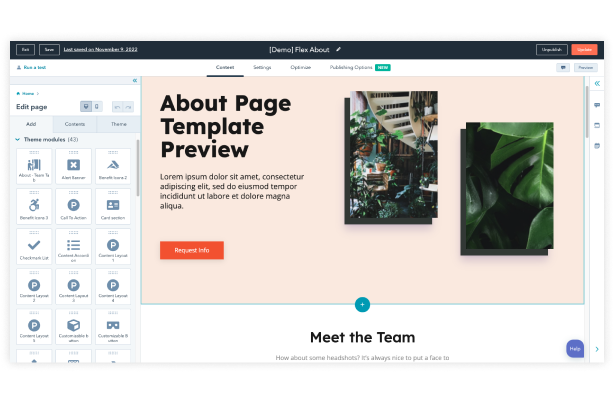Click the Home breadcrumb icon
This screenshot has height=404, width=614.
(x=18, y=94)
